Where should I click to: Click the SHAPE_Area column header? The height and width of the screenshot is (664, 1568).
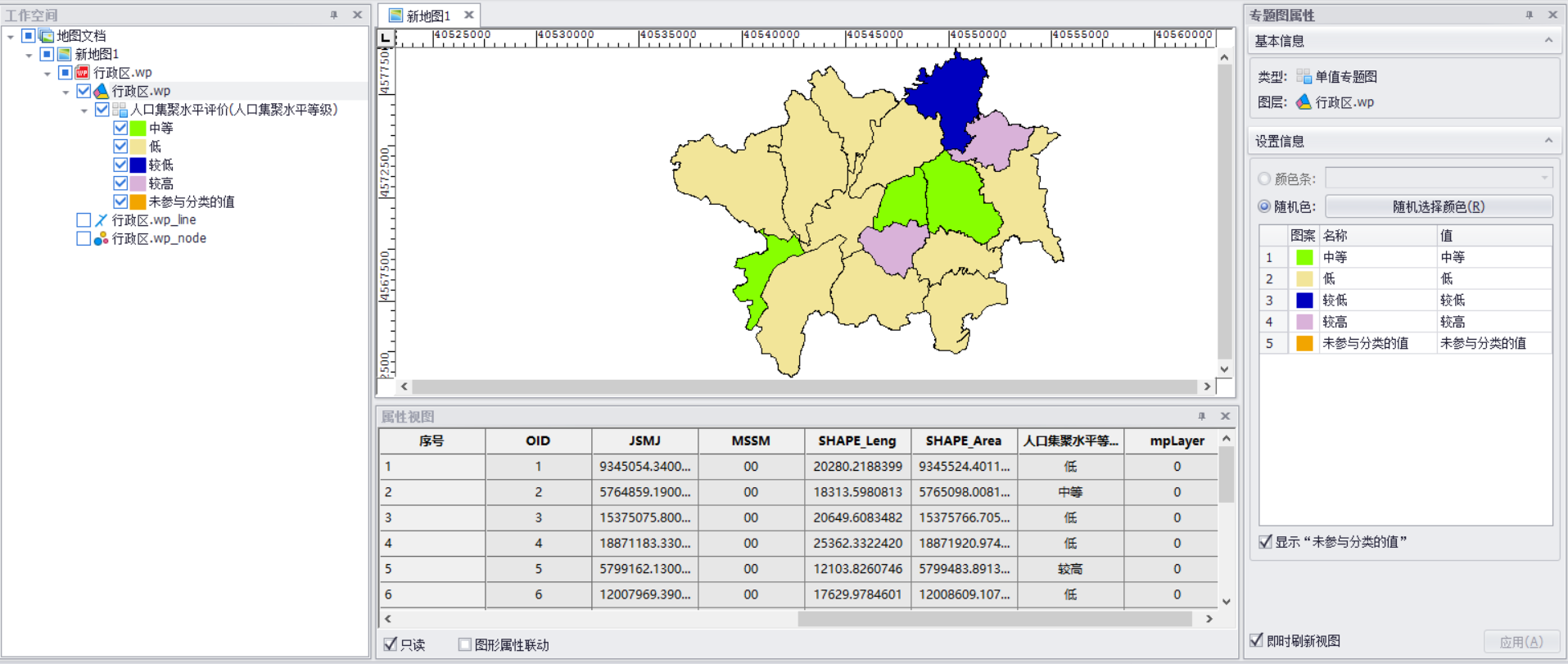point(964,440)
